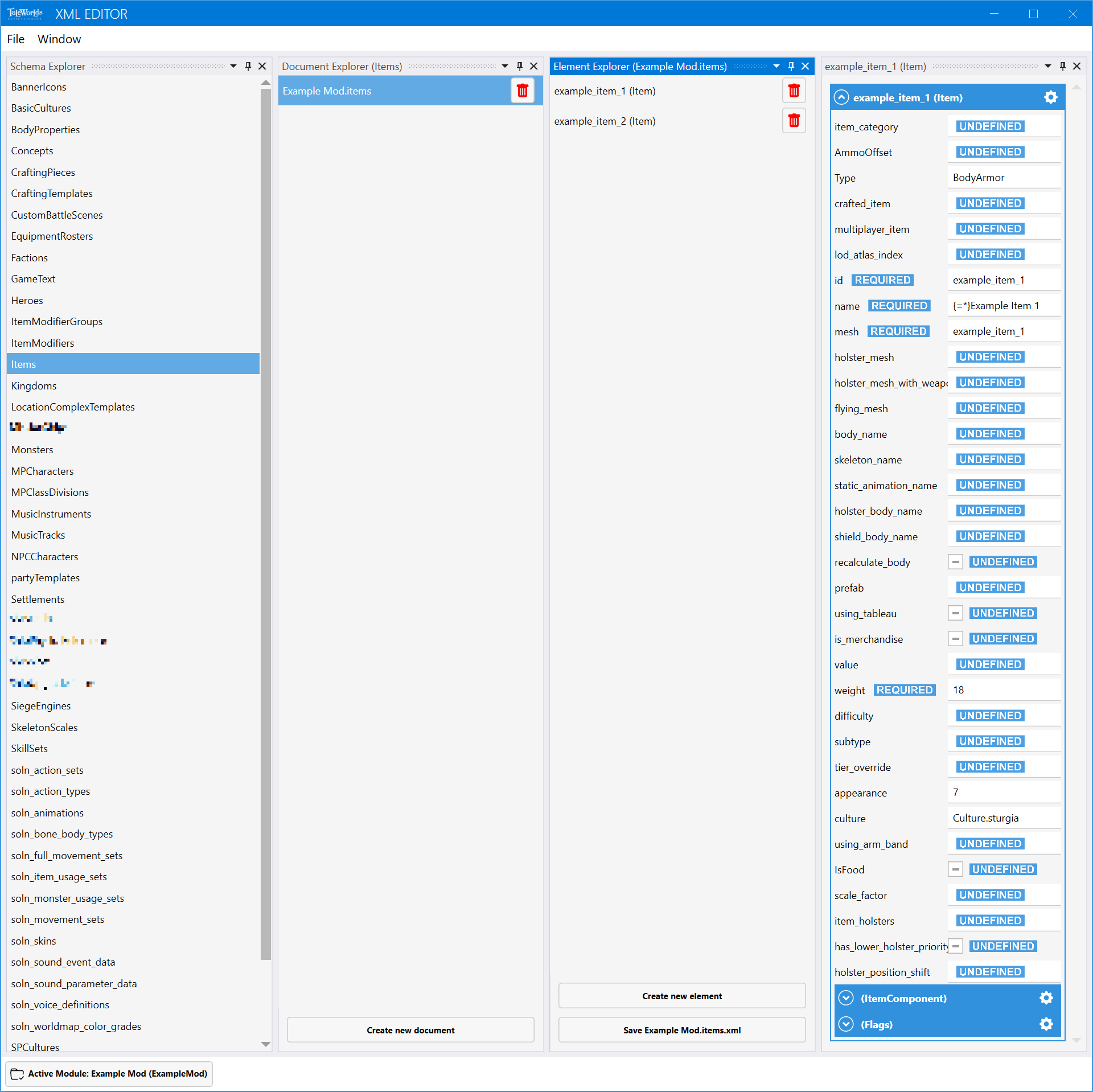Expand the (Flags) section chevron

[x=846, y=1024]
